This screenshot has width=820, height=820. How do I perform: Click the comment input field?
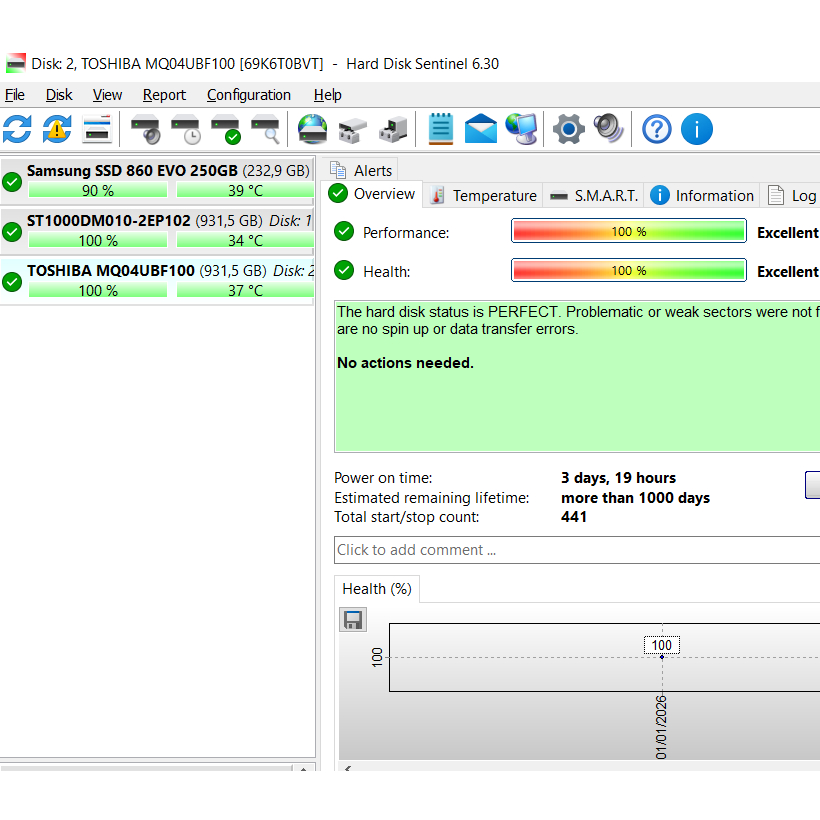point(576,550)
